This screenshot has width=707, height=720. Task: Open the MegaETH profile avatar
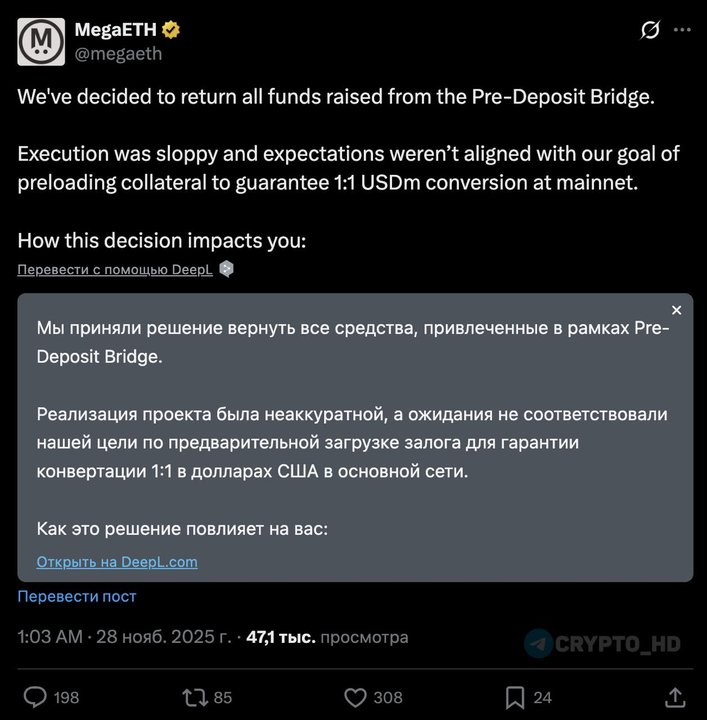(x=41, y=41)
